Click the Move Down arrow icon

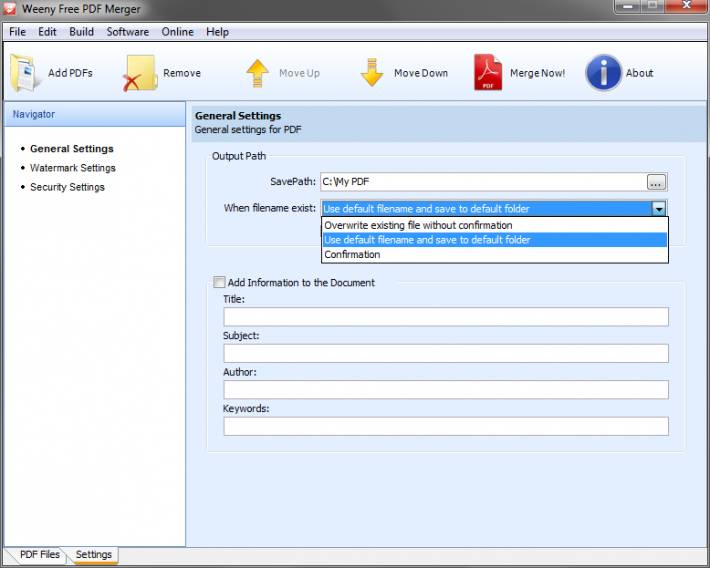(372, 72)
